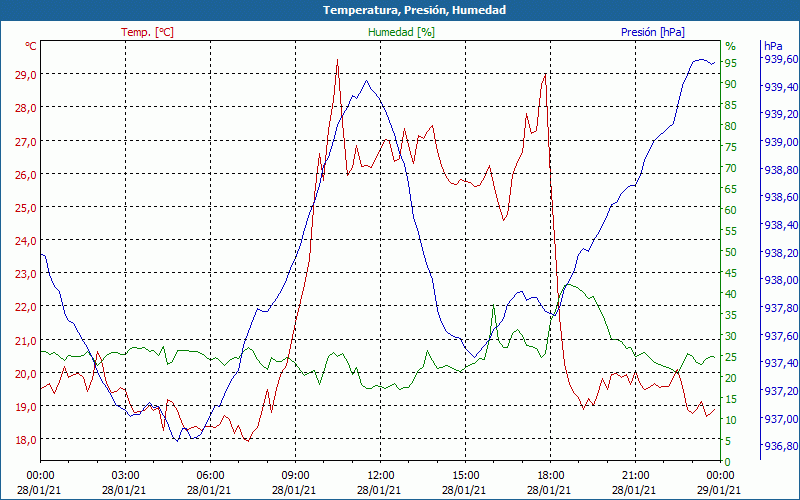Click temperature axis value '20,0'

26,373
